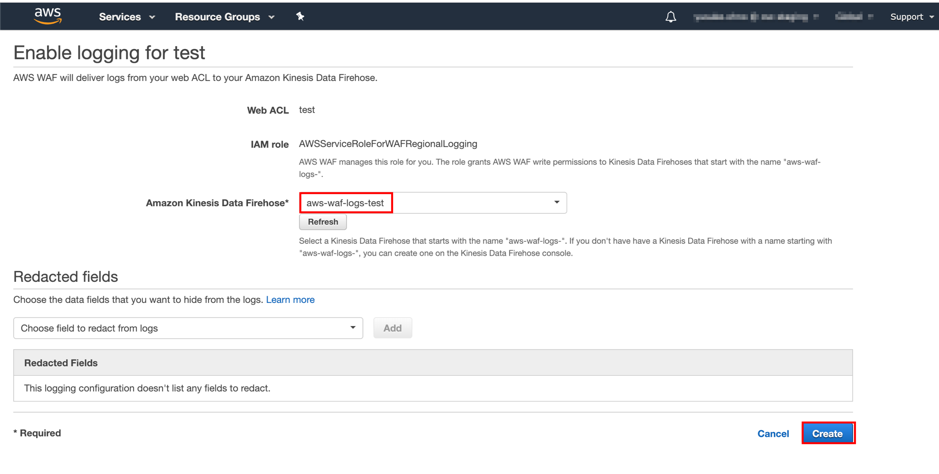
Task: Open the Resource Groups menu
Action: click(x=225, y=17)
